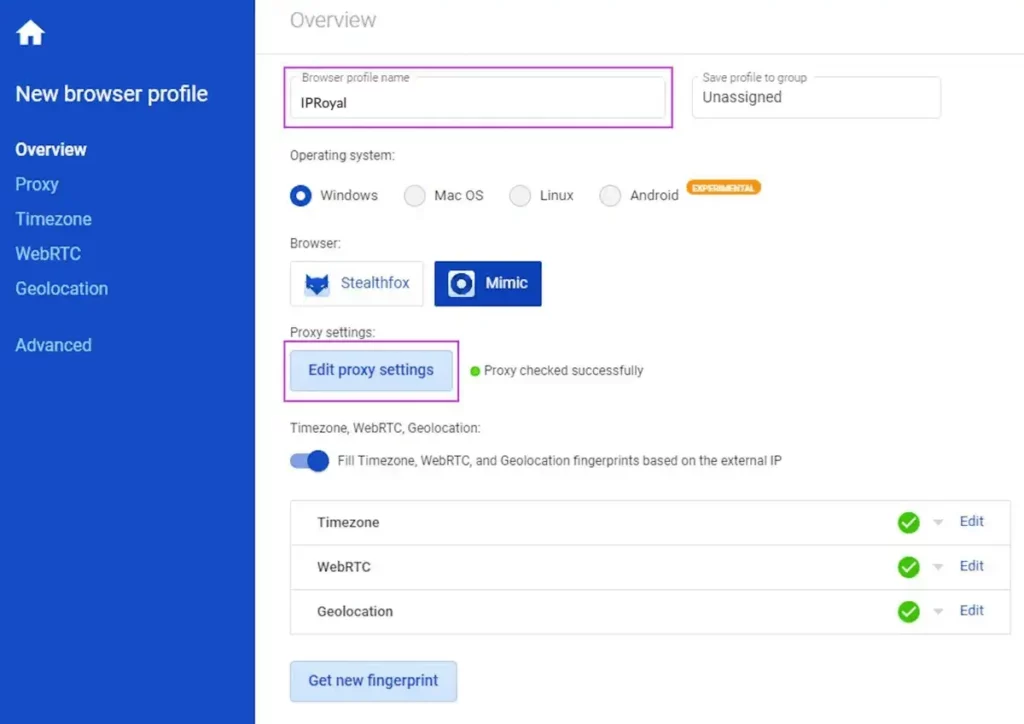This screenshot has height=724, width=1024.
Task: Turn off fill fingerprints by external IP
Action: pos(310,461)
